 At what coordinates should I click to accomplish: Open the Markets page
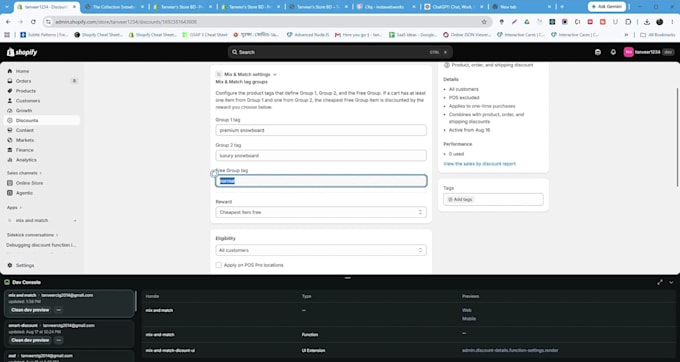(25, 140)
